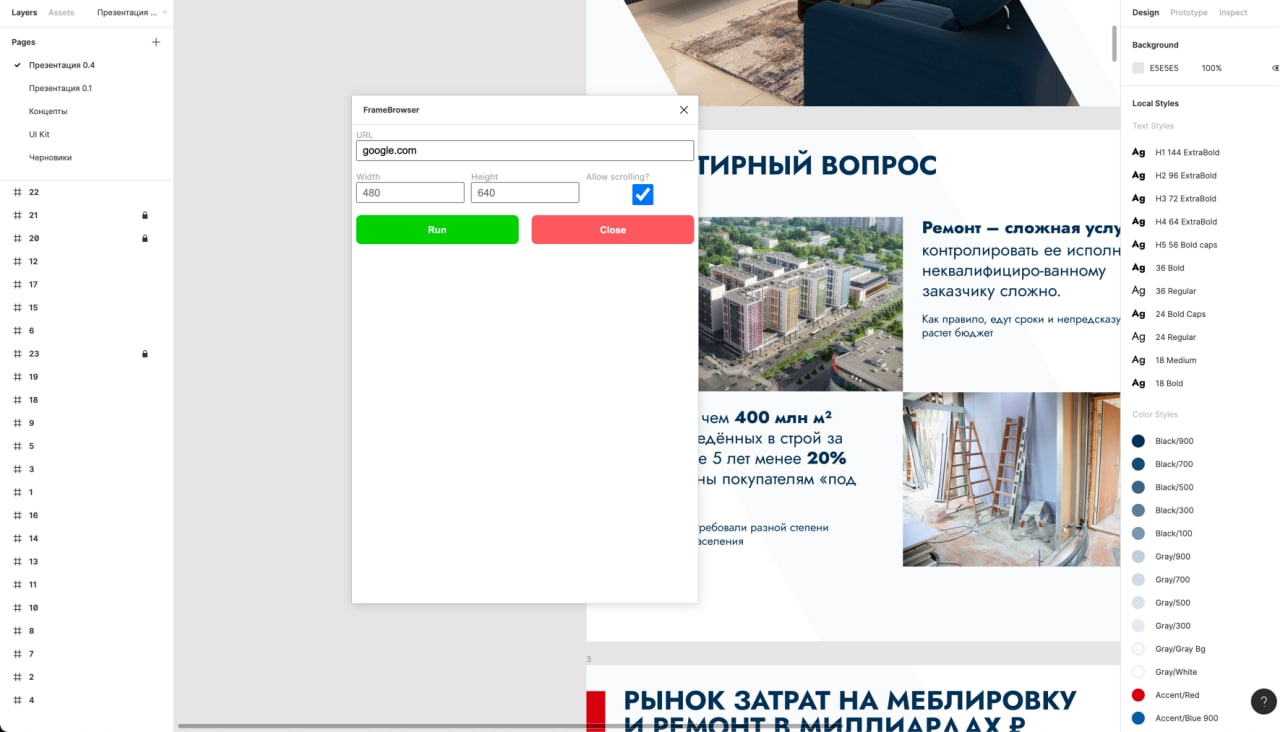This screenshot has width=1280, height=732.
Task: Click the Width input field
Action: pos(410,192)
